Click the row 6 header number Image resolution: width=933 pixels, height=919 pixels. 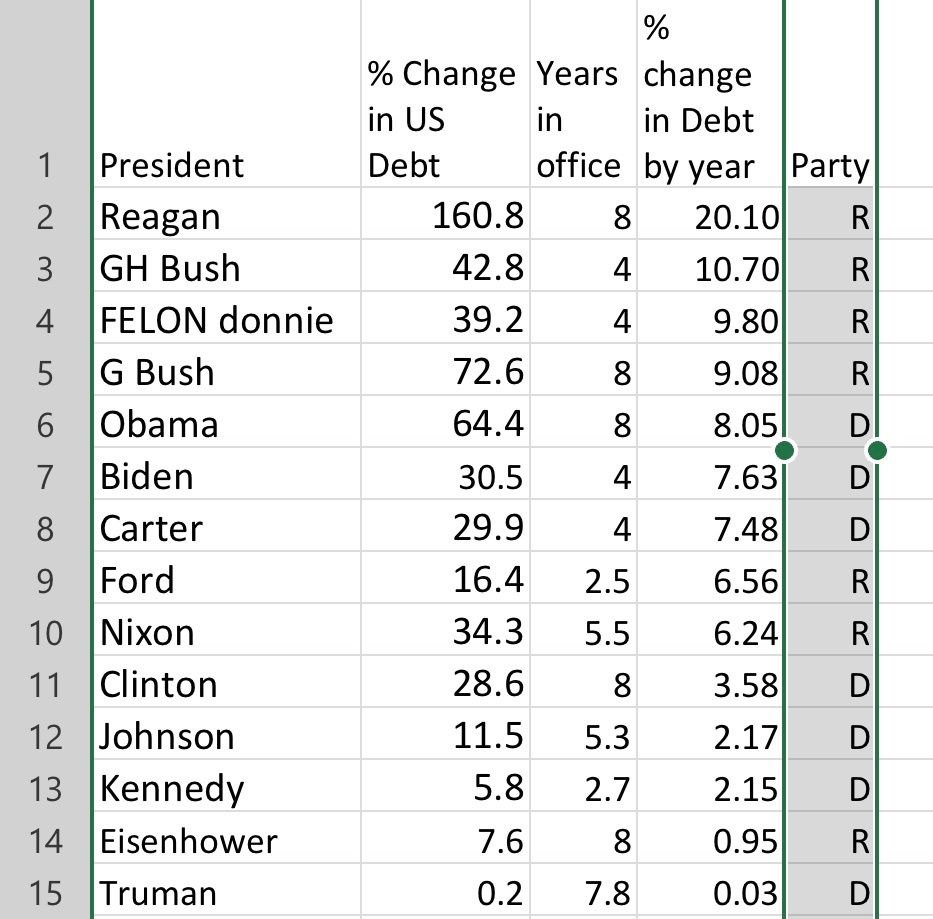(44, 425)
